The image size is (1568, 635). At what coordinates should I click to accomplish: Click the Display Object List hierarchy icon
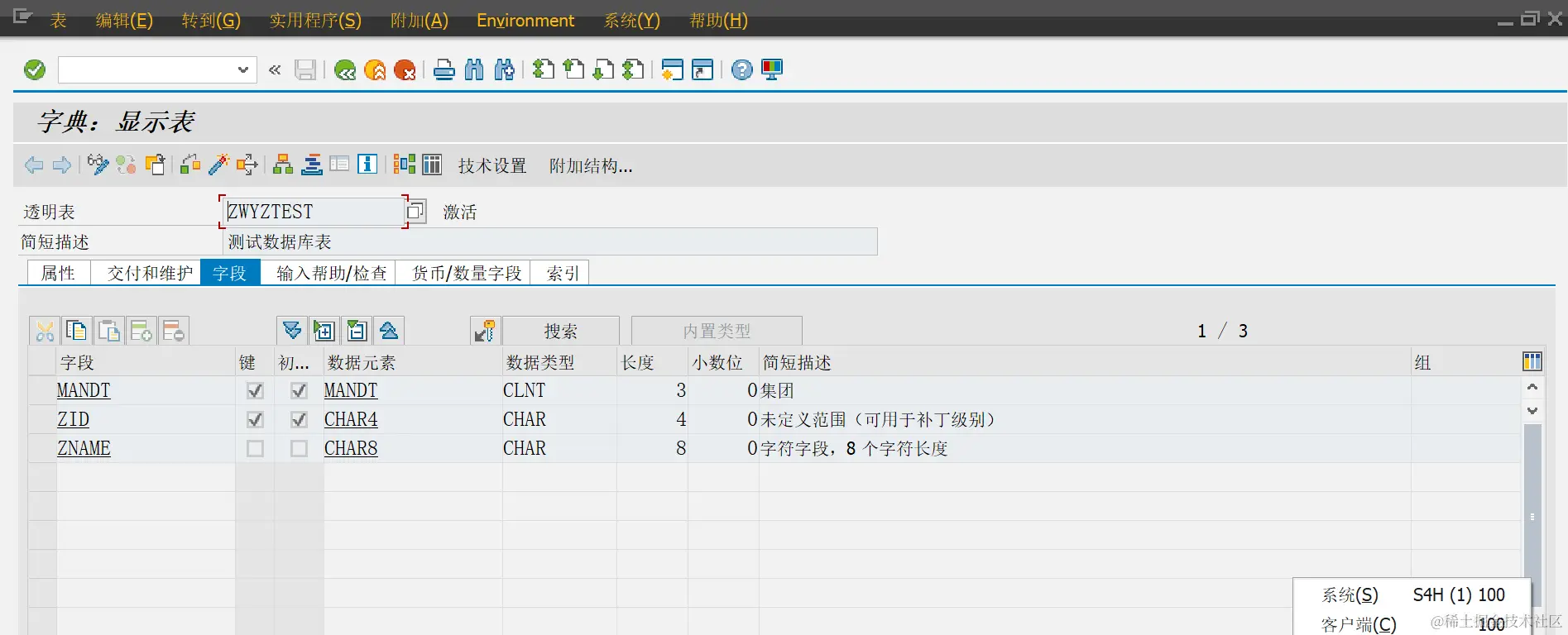click(283, 165)
